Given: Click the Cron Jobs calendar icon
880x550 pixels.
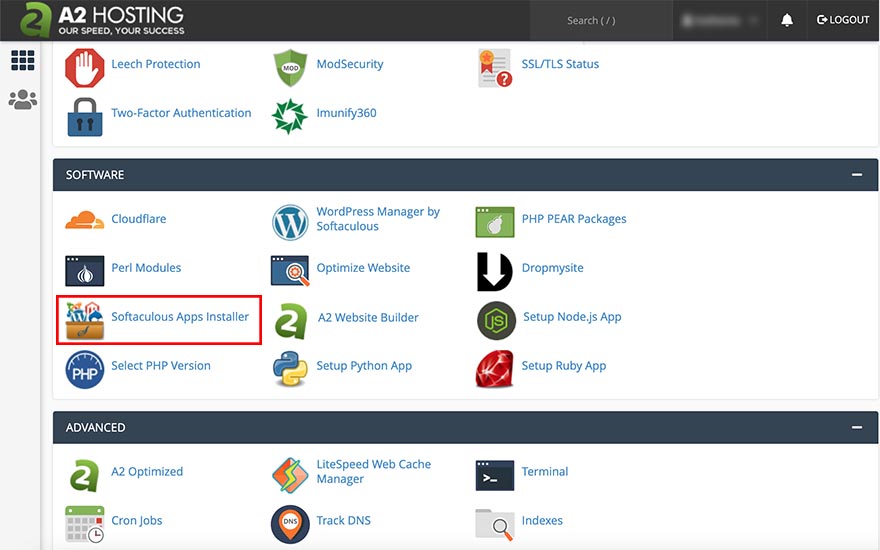Looking at the screenshot, I should (x=85, y=524).
